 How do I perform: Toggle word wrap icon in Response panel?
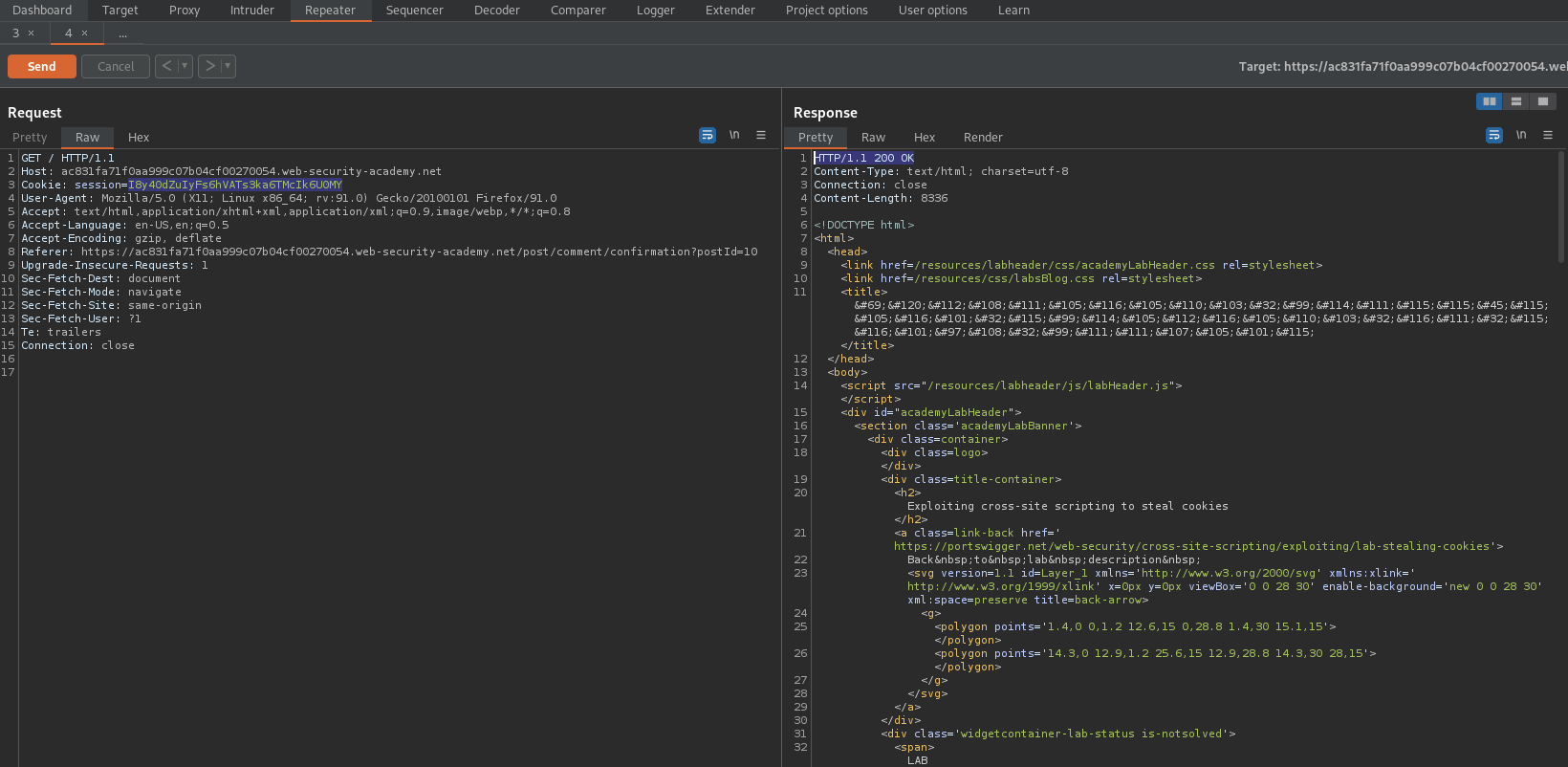click(1494, 136)
